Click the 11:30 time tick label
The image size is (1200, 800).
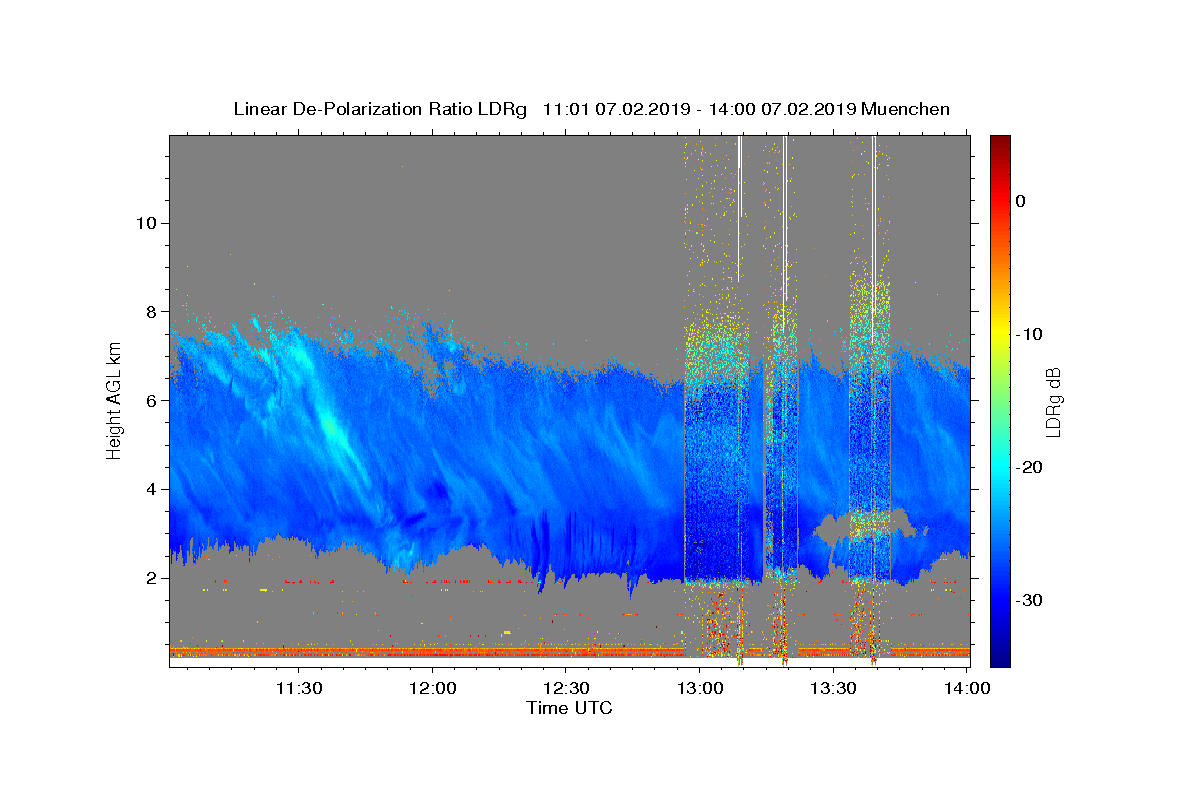point(299,688)
